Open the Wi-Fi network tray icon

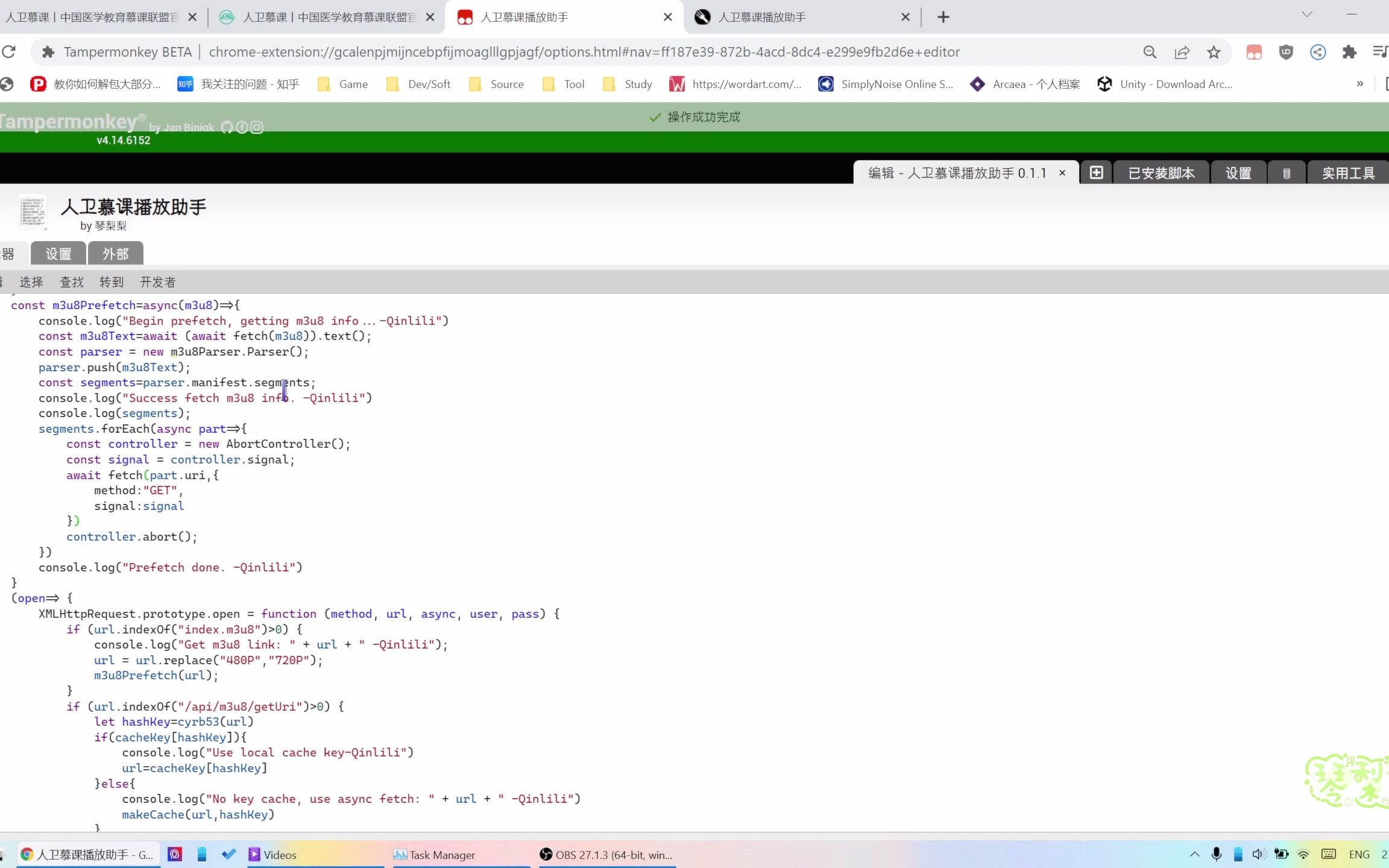pyautogui.click(x=1303, y=854)
